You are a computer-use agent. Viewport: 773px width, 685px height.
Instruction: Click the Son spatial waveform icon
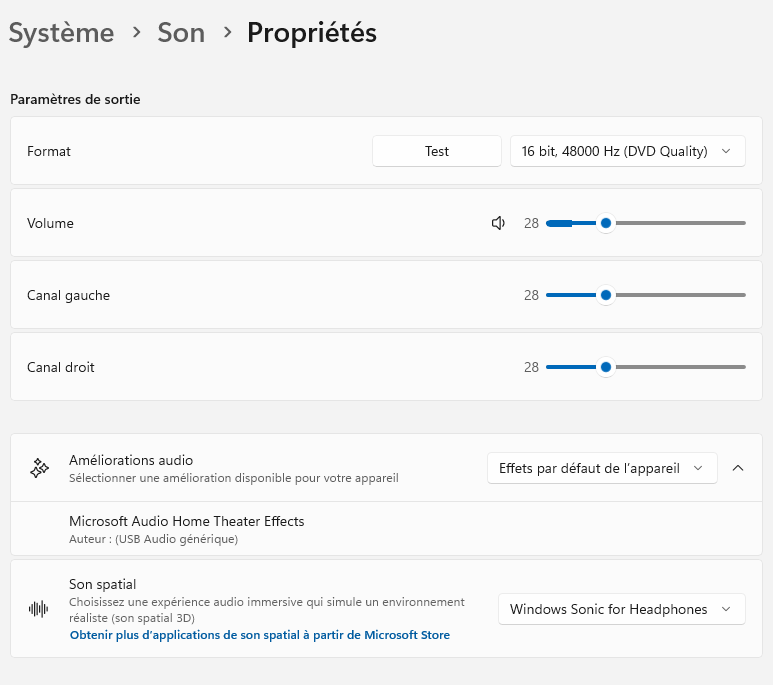click(x=39, y=609)
